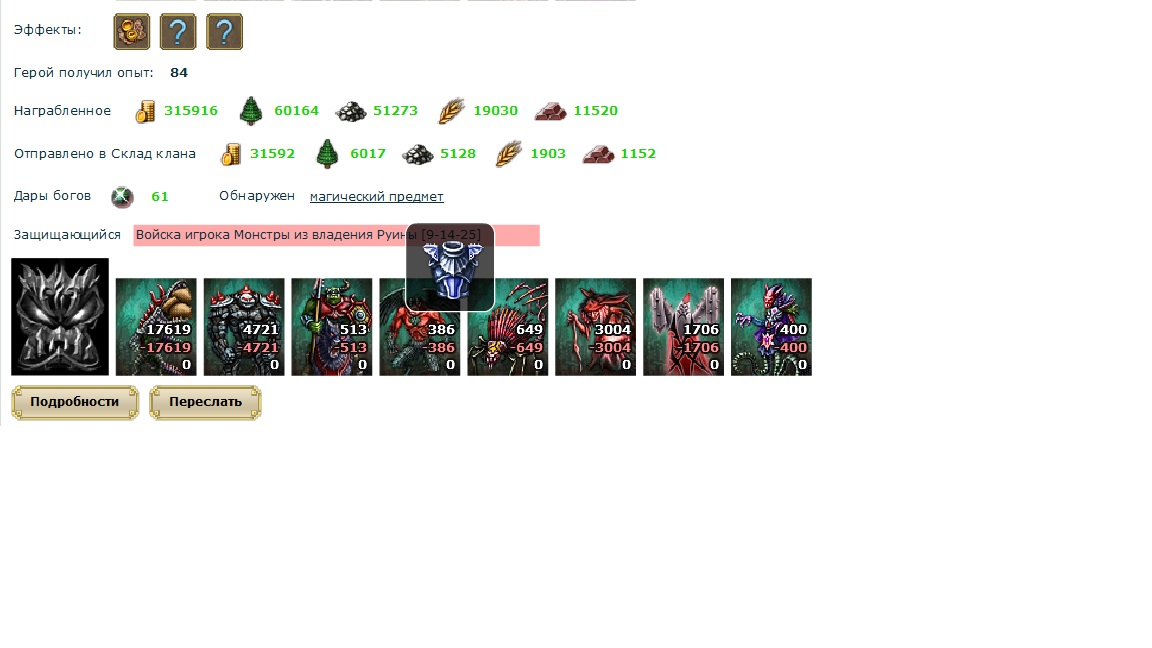The height and width of the screenshot is (648, 1152).
Task: Click the blue armor artifact tooltip icon
Action: coord(450,267)
